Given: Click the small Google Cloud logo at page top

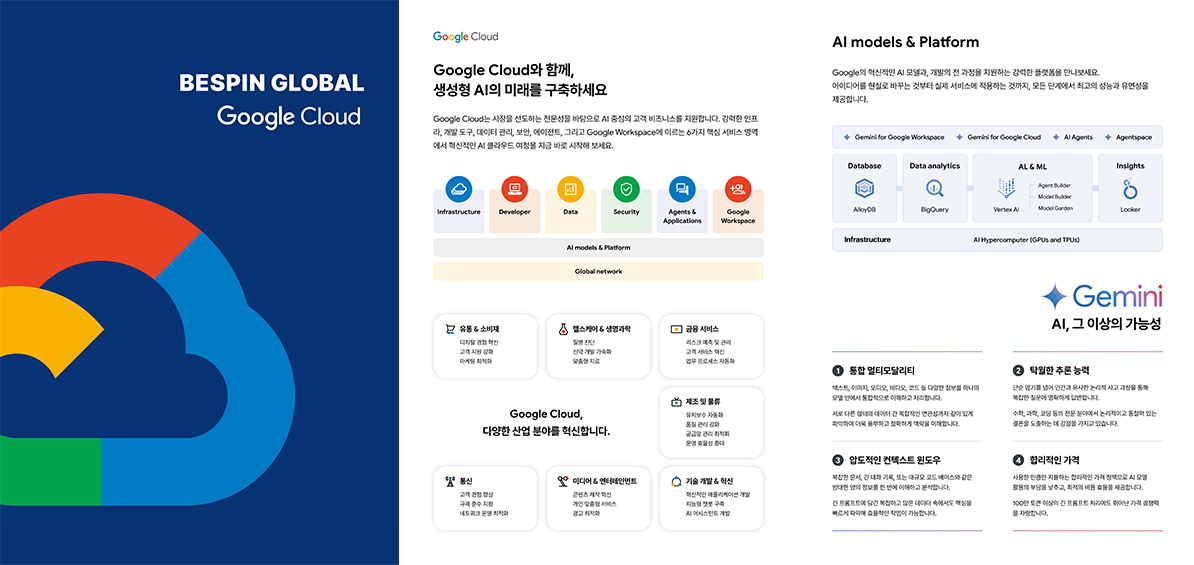Looking at the screenshot, I should pyautogui.click(x=465, y=36).
